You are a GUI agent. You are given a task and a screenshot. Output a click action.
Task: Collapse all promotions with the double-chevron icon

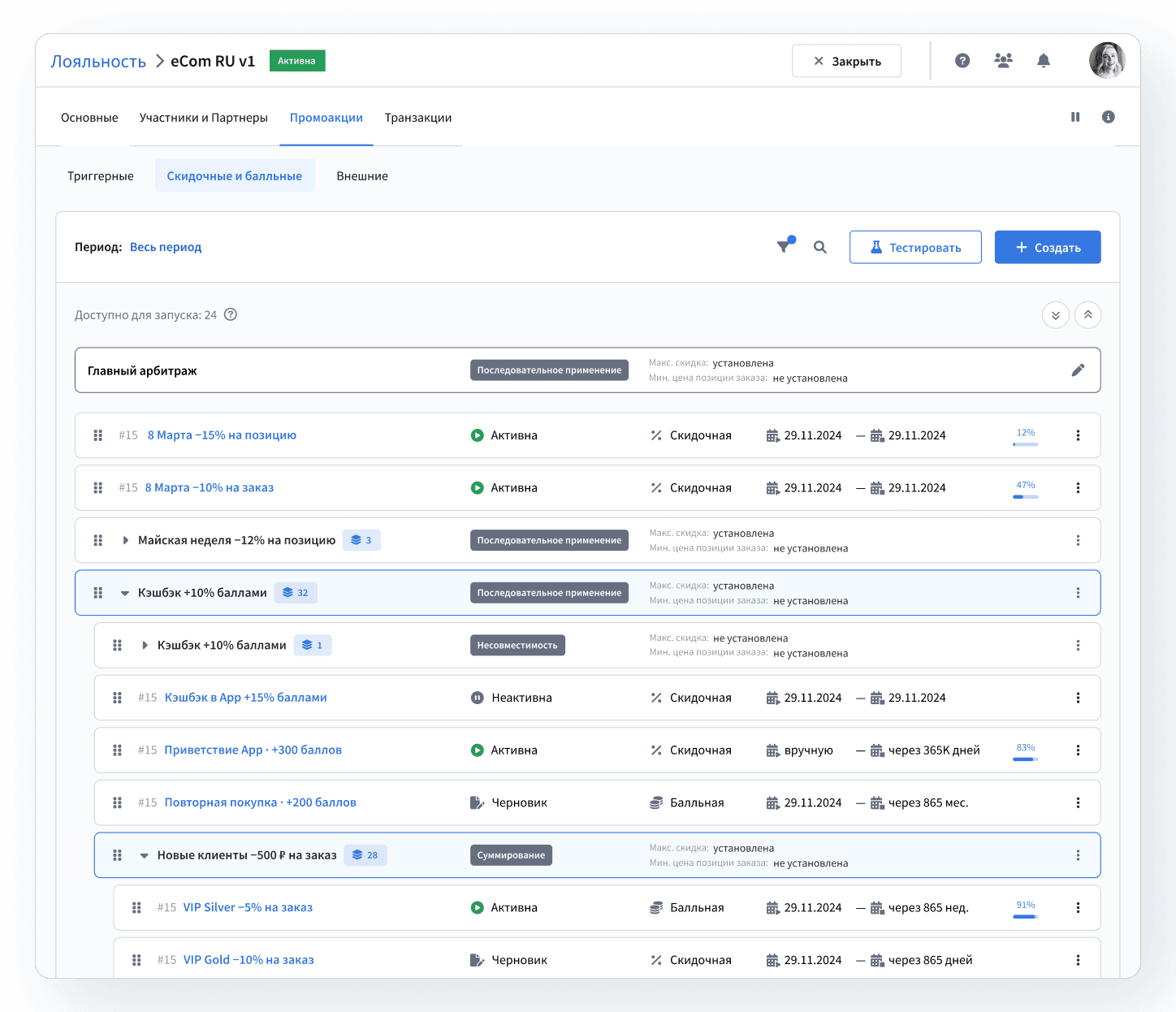(x=1088, y=315)
